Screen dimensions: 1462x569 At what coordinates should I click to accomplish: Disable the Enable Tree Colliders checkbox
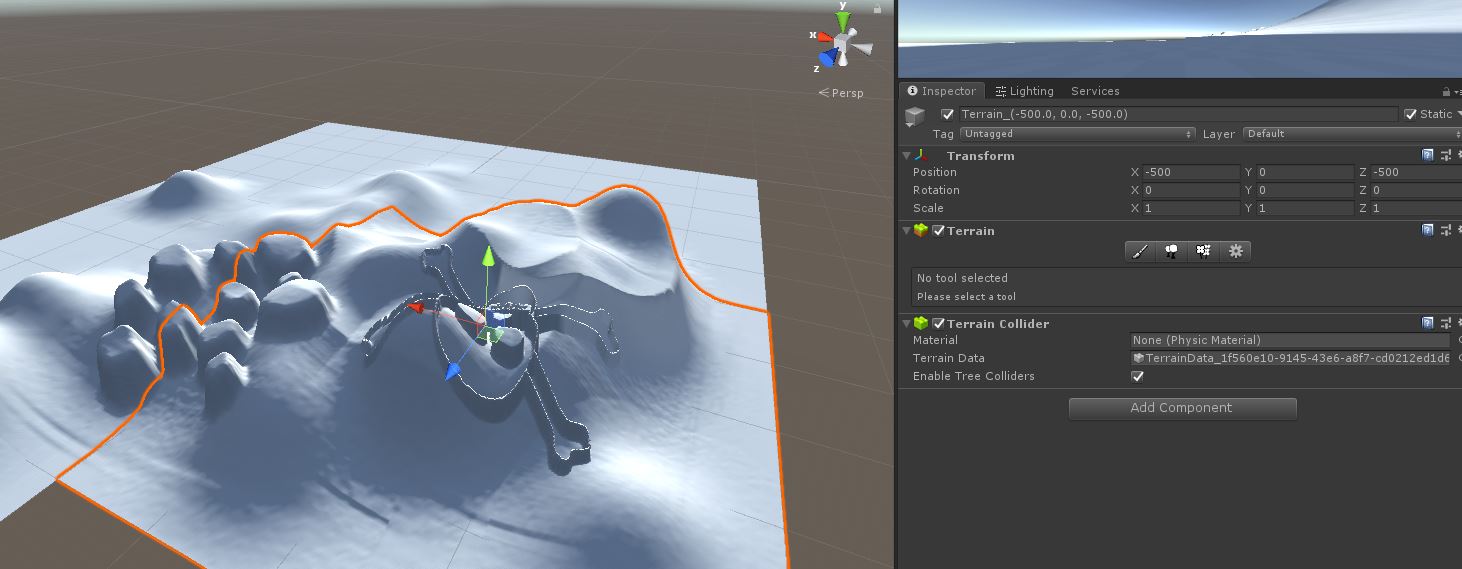click(1137, 377)
